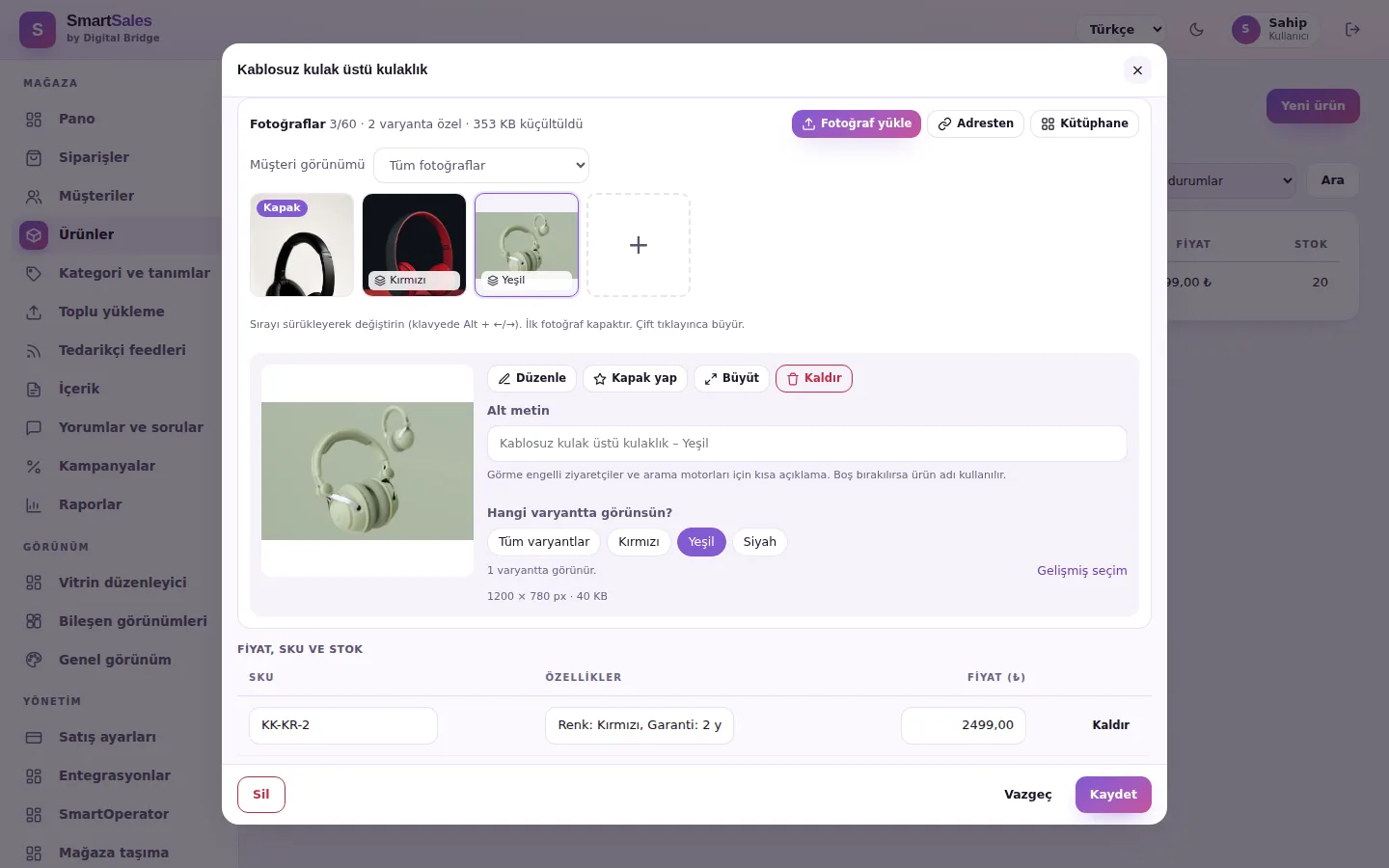Select the Siyah variant chip
The width and height of the screenshot is (1389, 868).
(x=760, y=542)
